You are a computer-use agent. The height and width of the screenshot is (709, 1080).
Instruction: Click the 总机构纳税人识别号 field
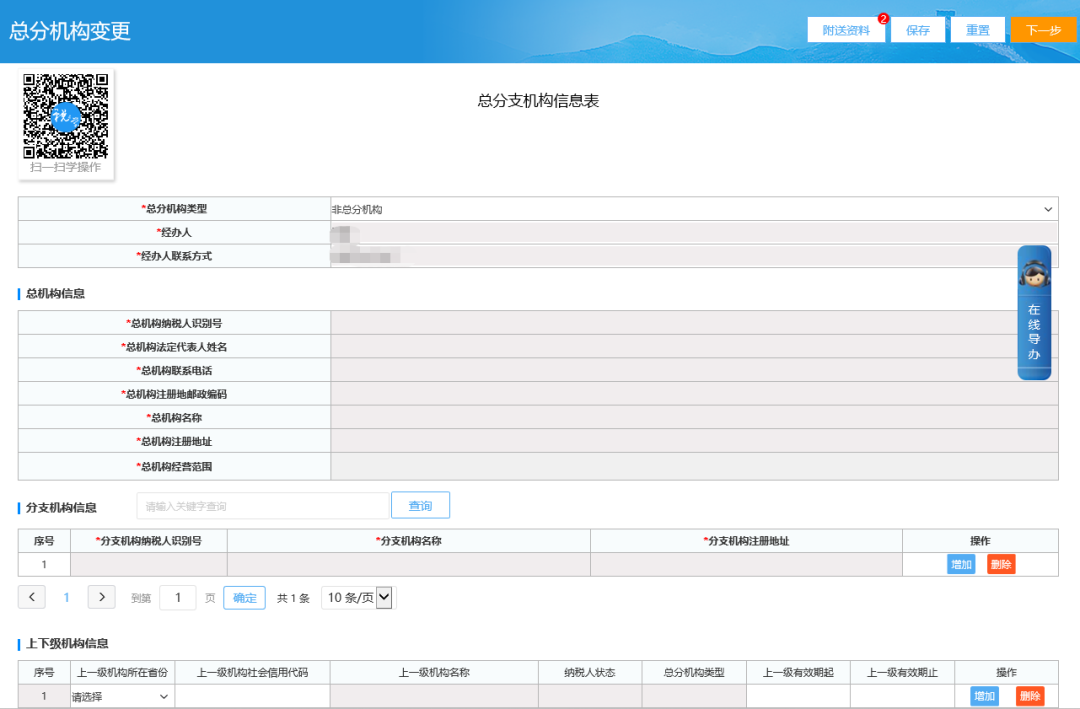click(694, 322)
